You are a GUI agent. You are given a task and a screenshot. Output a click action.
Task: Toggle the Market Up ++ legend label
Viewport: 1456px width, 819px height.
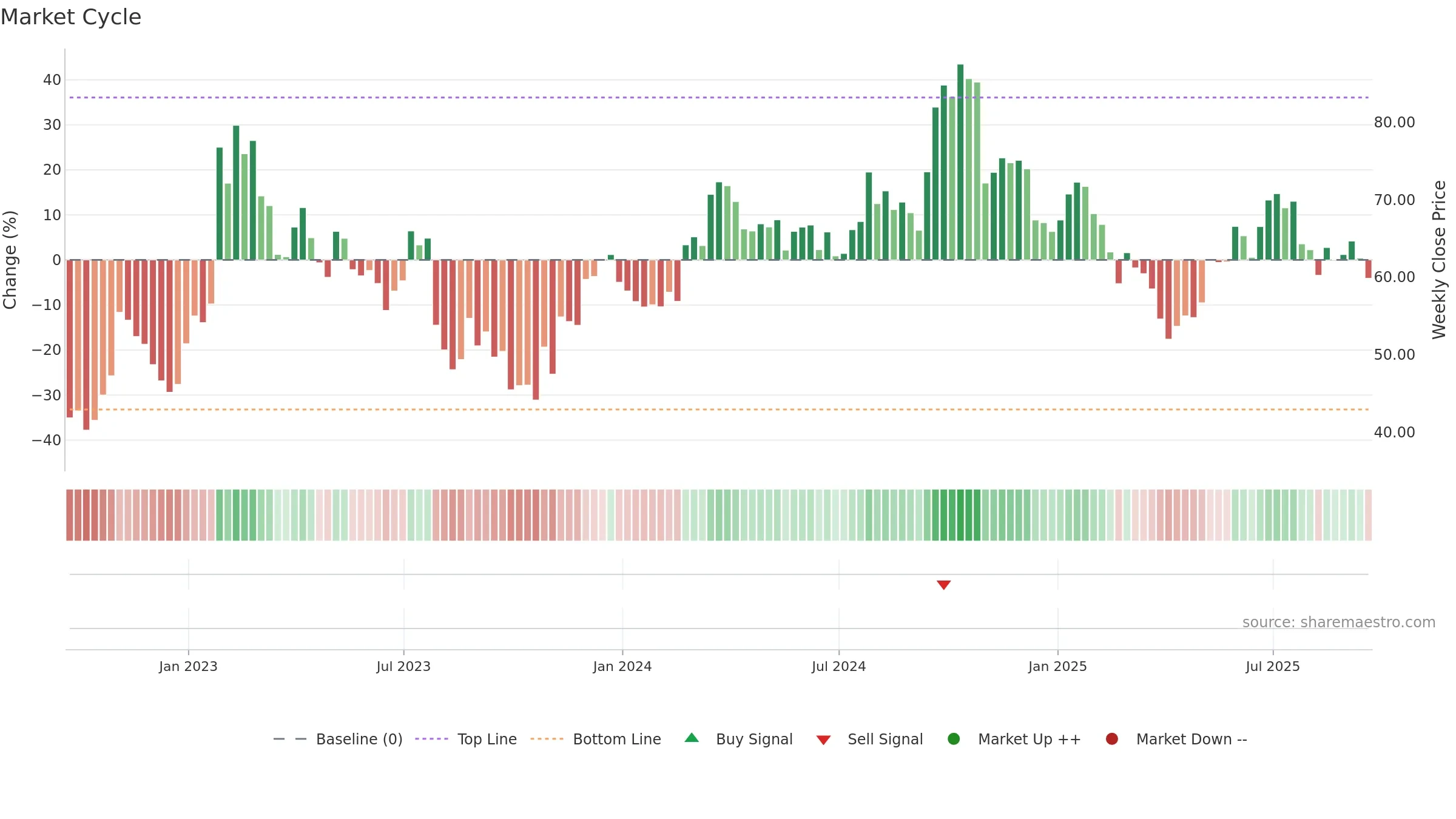tap(1030, 739)
